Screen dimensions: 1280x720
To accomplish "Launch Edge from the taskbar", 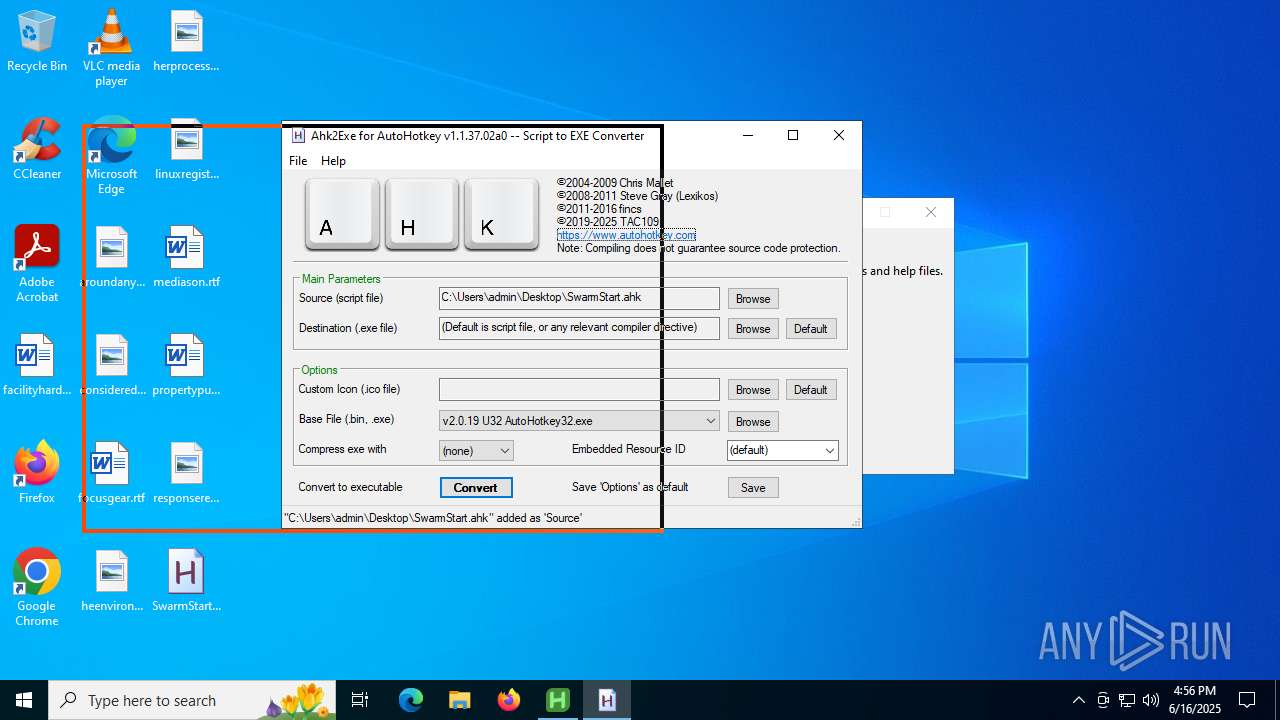I will point(411,700).
